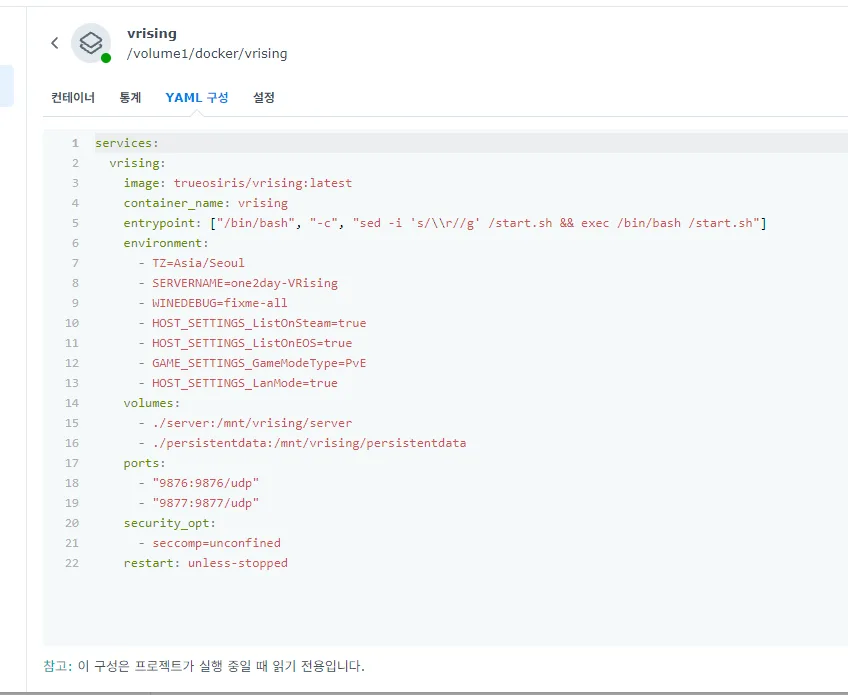Click the /volume1/docker/vrising path text

207,54
